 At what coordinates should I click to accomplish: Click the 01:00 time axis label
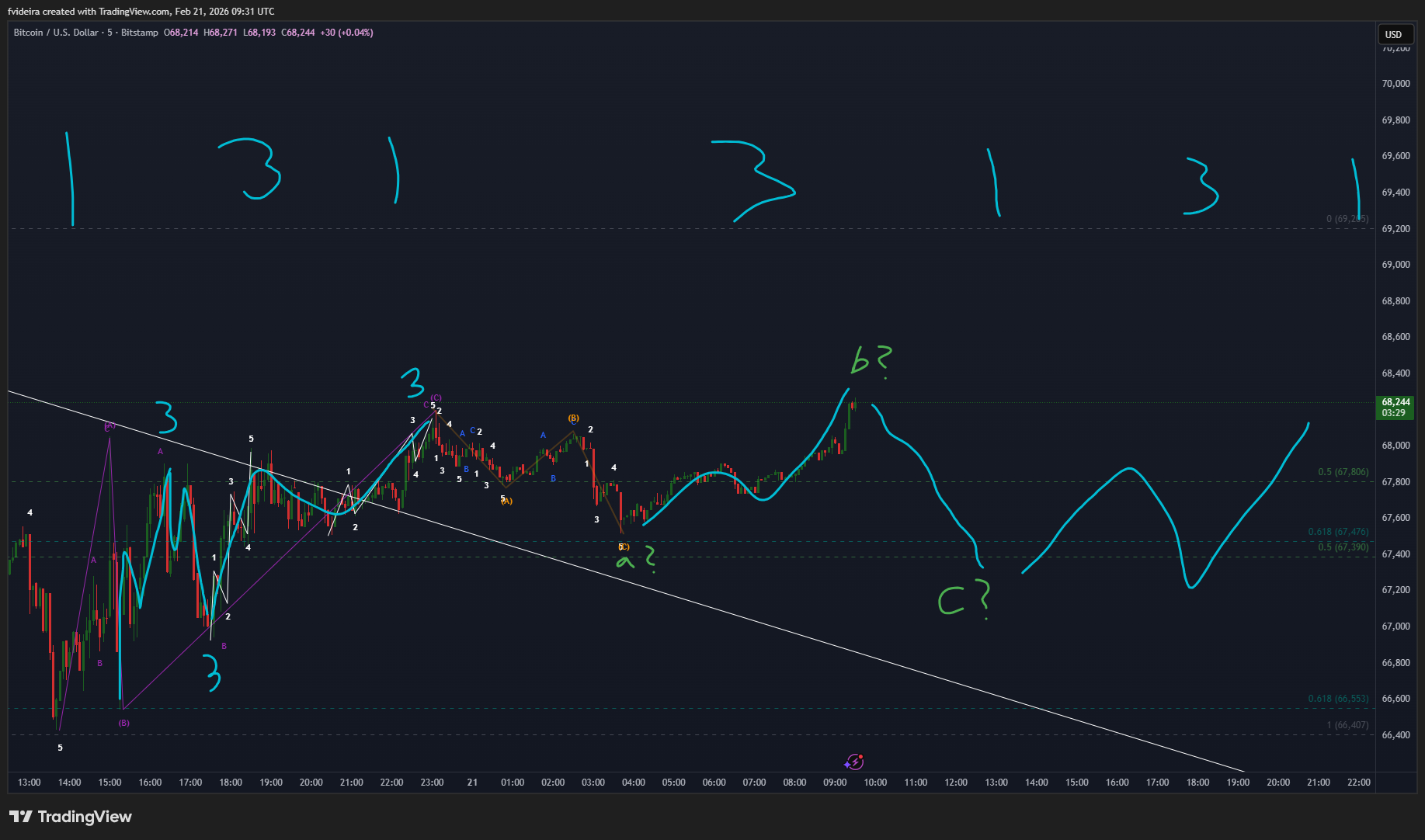pos(513,783)
